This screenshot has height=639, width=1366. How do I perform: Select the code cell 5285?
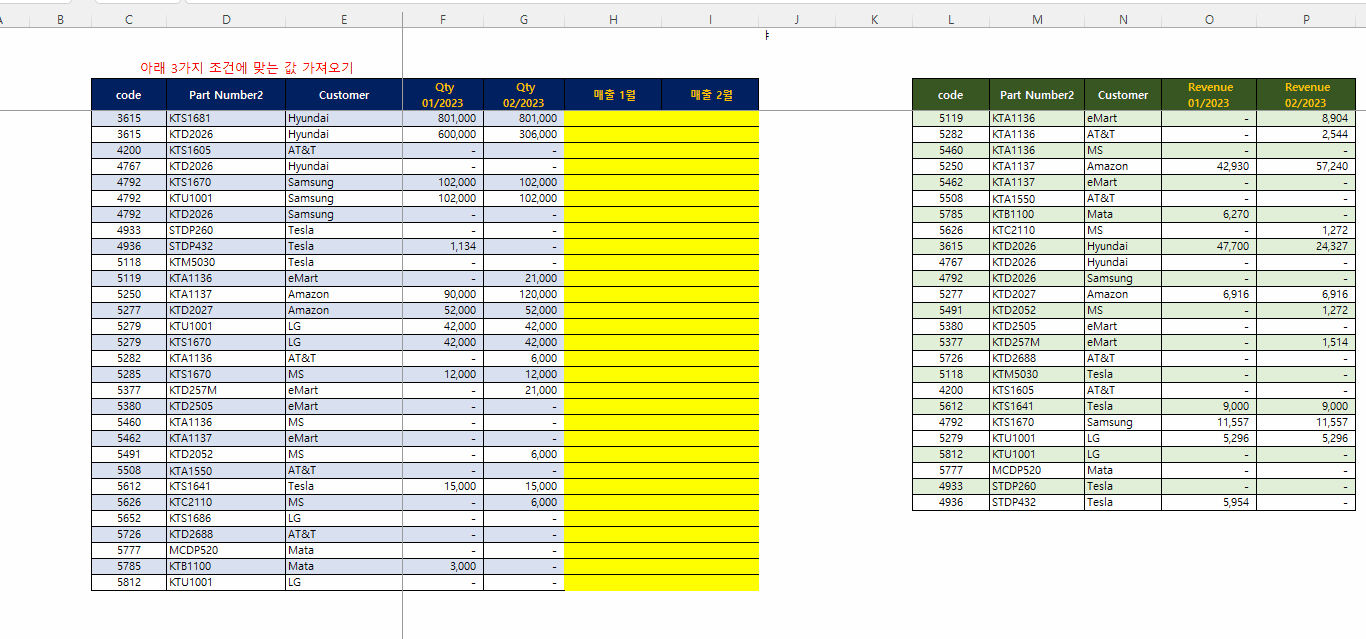(129, 374)
